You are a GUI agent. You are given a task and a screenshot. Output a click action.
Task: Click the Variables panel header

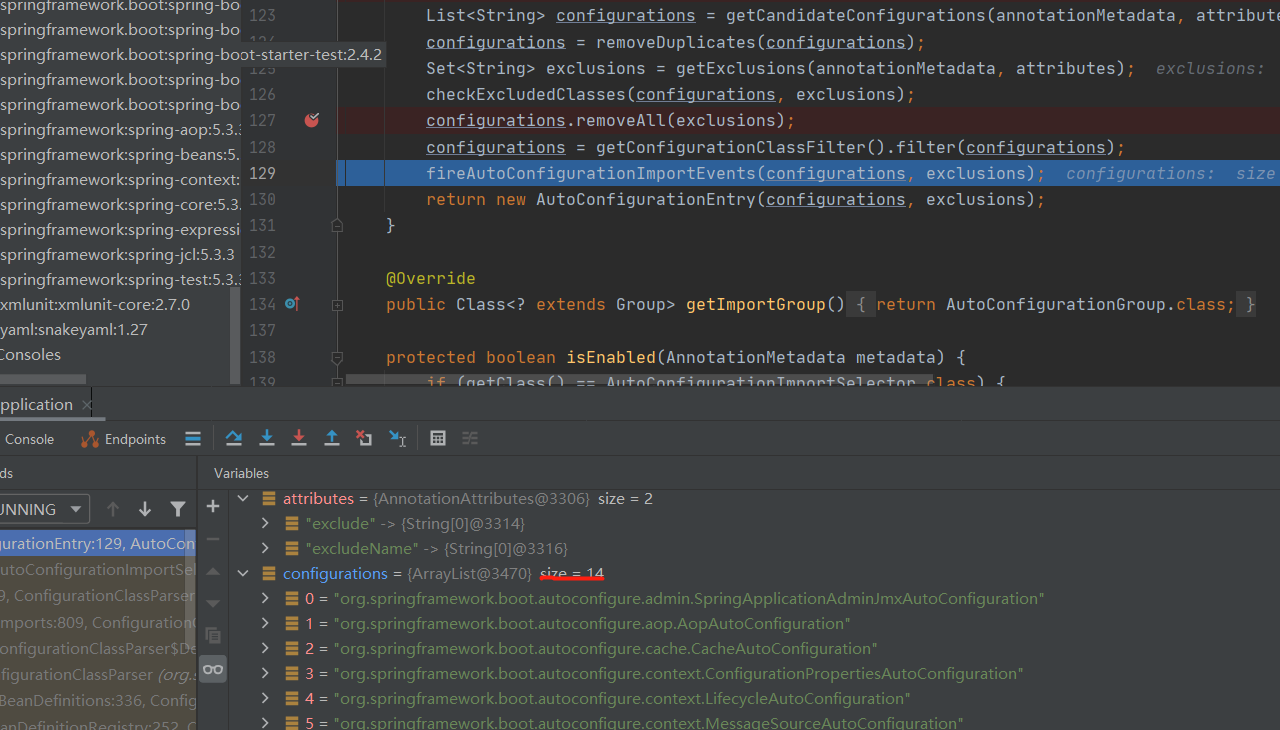pyautogui.click(x=241, y=473)
